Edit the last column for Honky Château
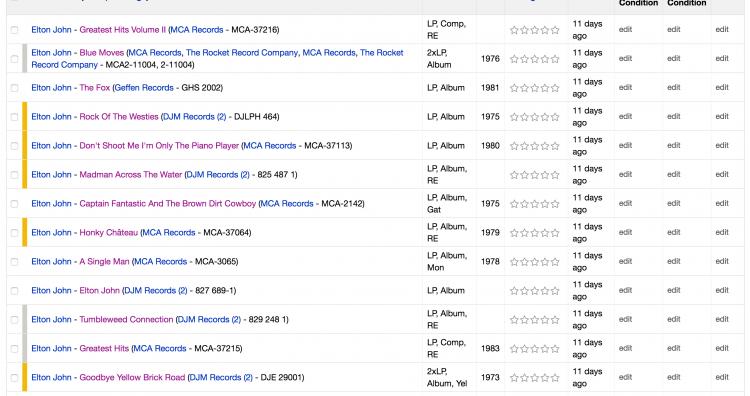The image size is (750, 396). point(722,232)
